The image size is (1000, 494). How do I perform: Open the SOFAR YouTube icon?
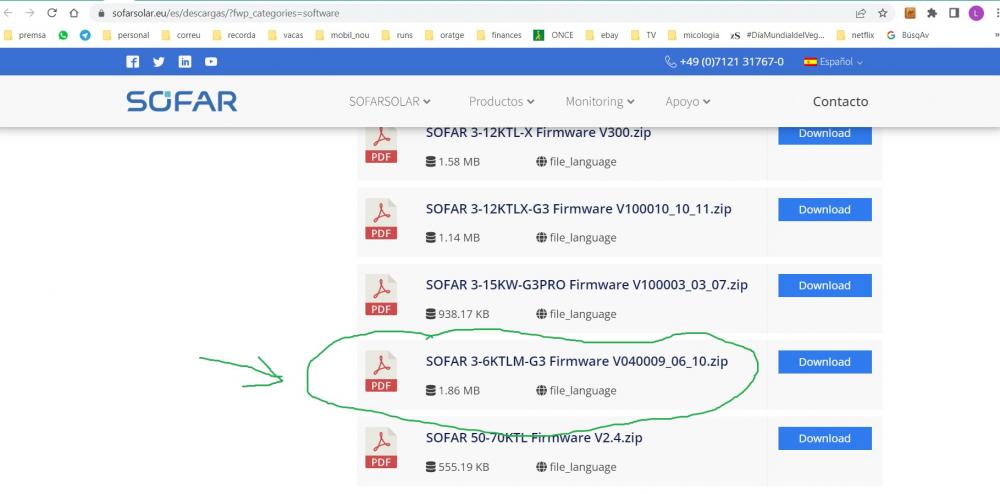click(x=211, y=62)
